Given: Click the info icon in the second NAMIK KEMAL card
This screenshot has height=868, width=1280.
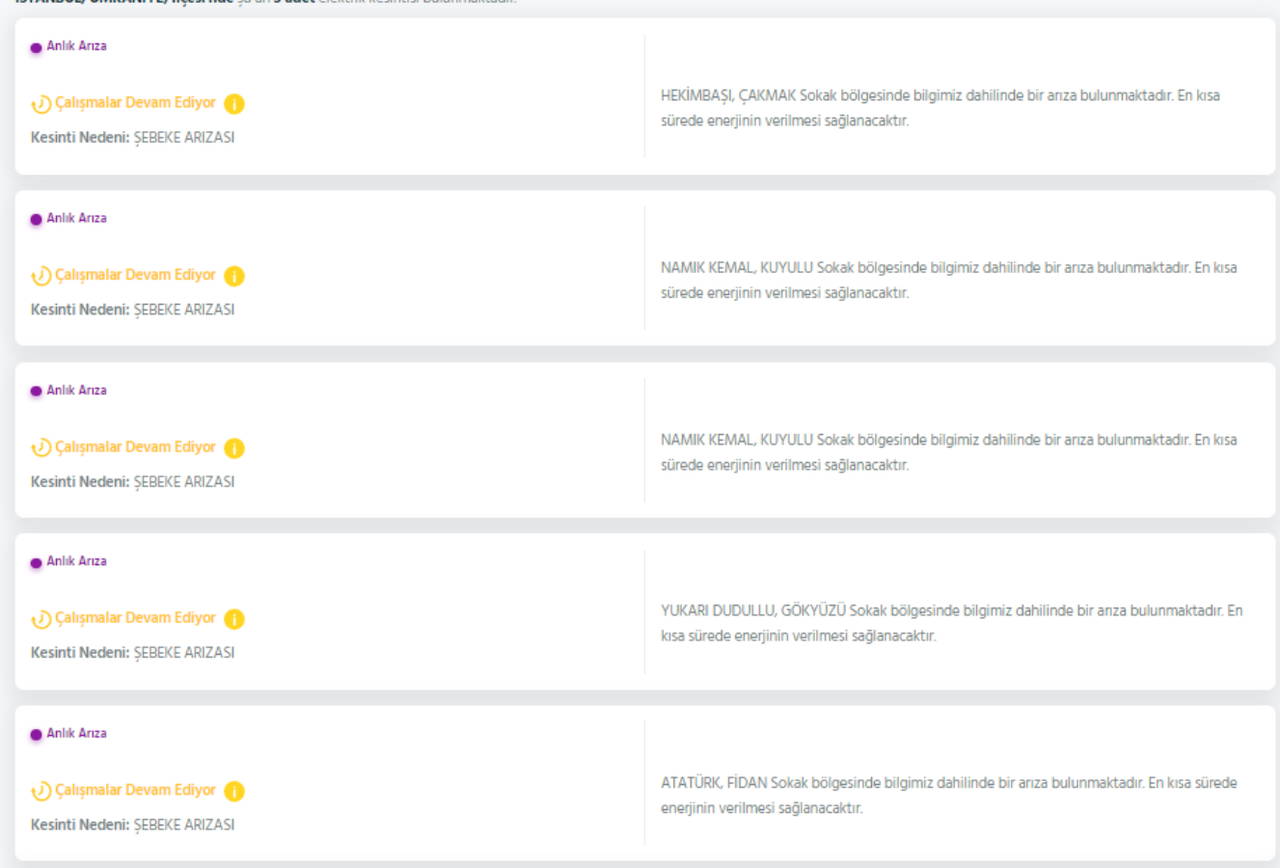Looking at the screenshot, I should click(x=234, y=448).
